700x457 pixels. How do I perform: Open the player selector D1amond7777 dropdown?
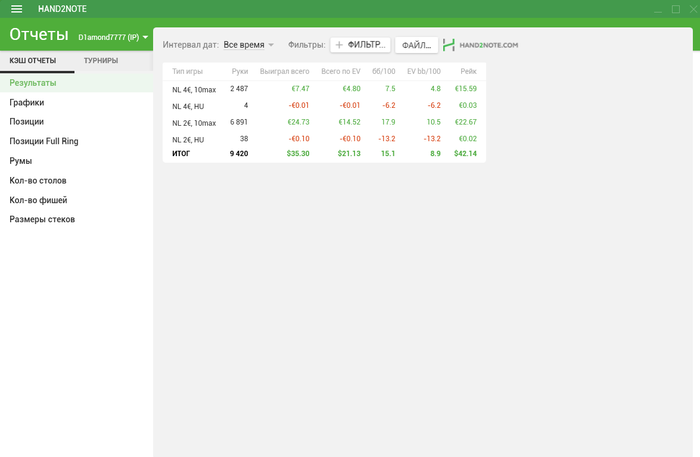pos(113,37)
